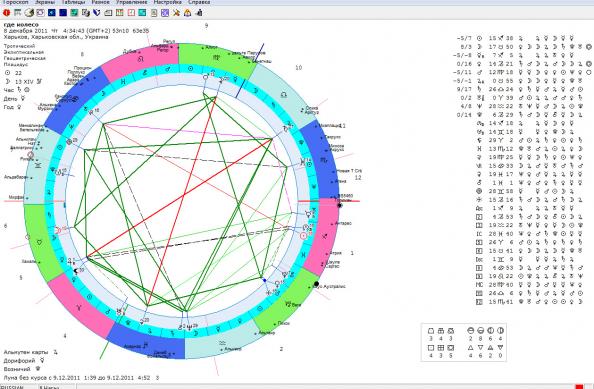Click the blue V-shaped shield toolbar icon

pos(97,13)
